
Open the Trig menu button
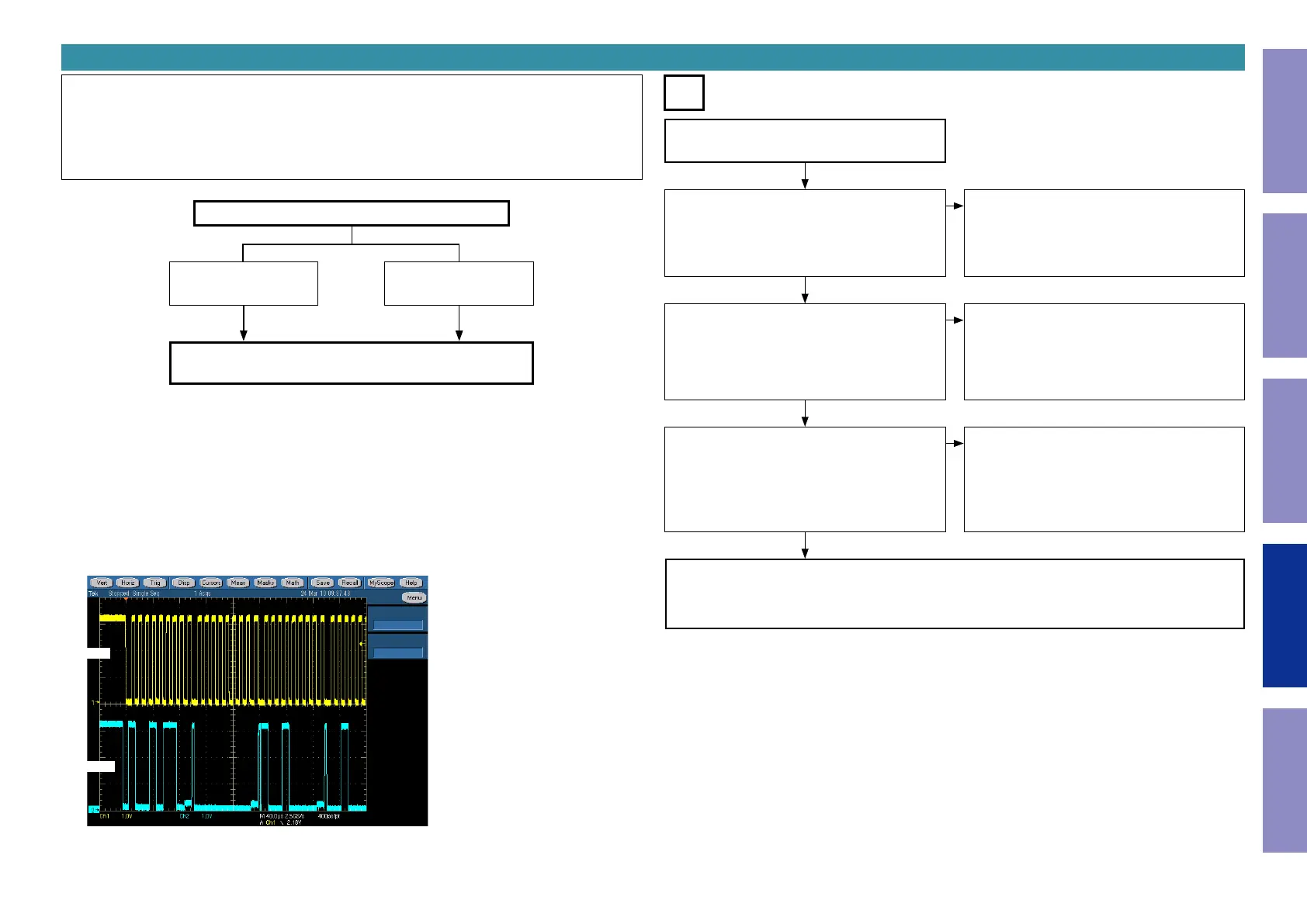(x=155, y=583)
